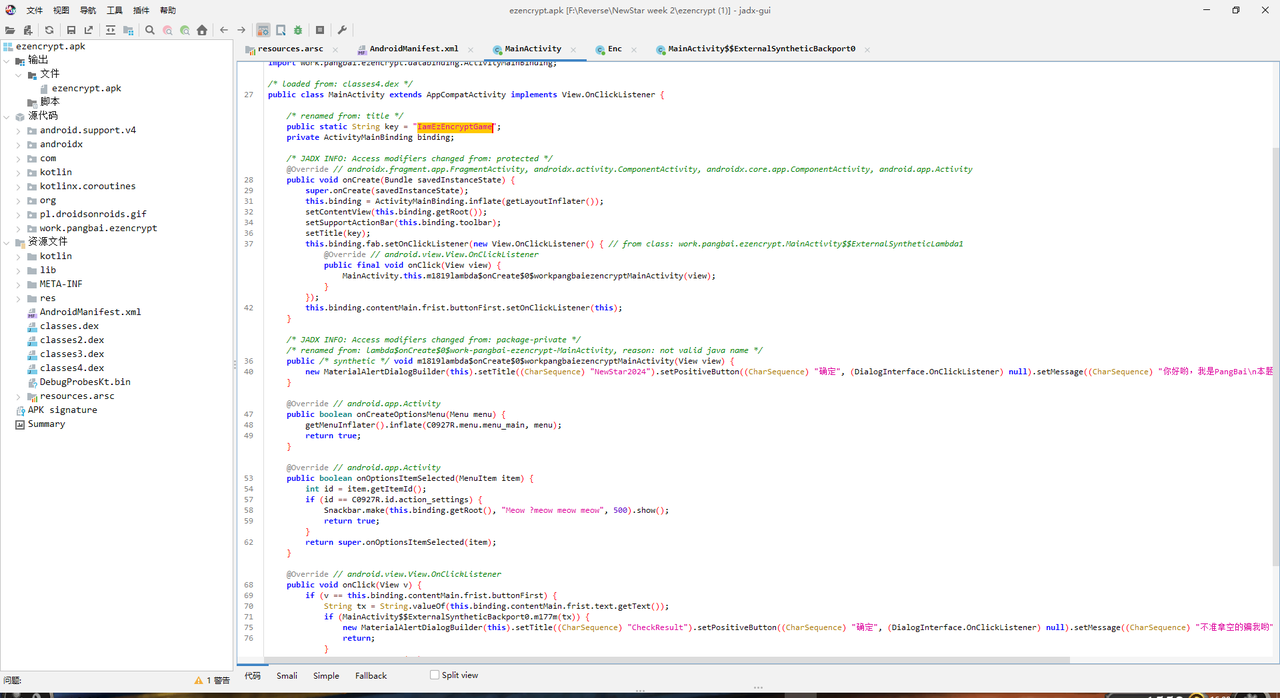Expand the android.support.v4 package
Image resolution: width=1280 pixels, height=698 pixels.
[19, 130]
